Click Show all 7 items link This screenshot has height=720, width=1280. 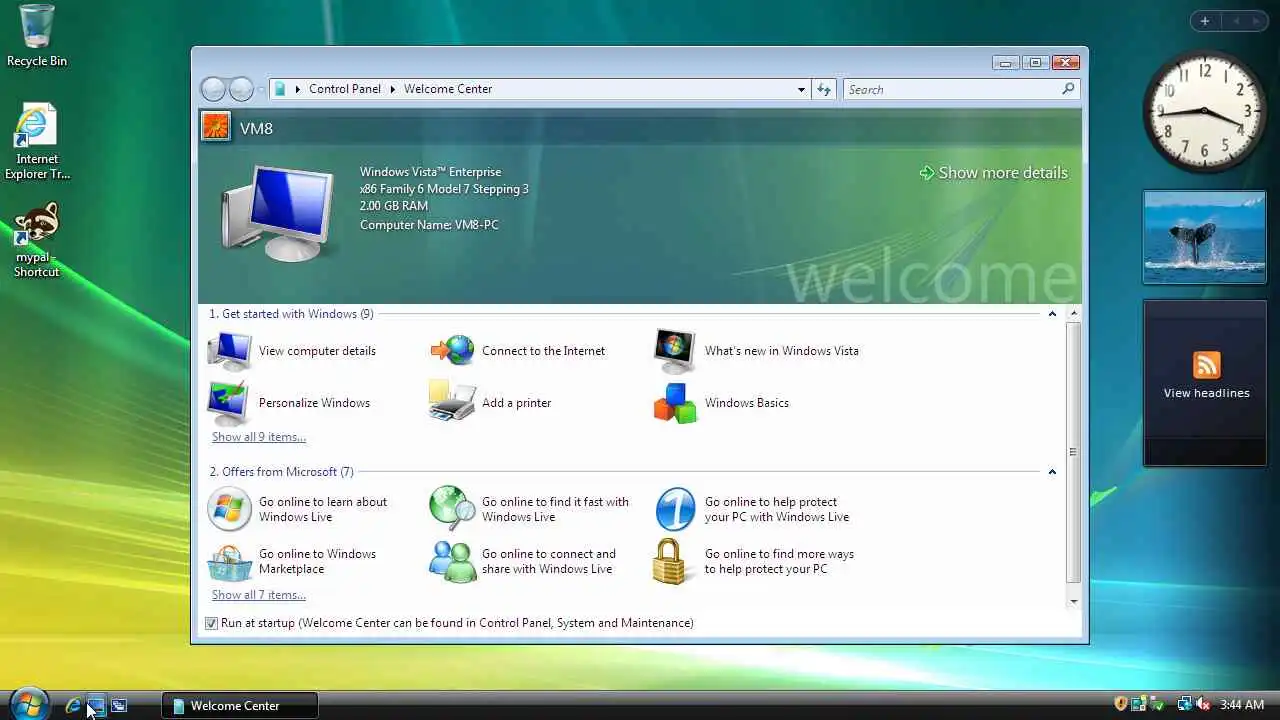(x=259, y=595)
